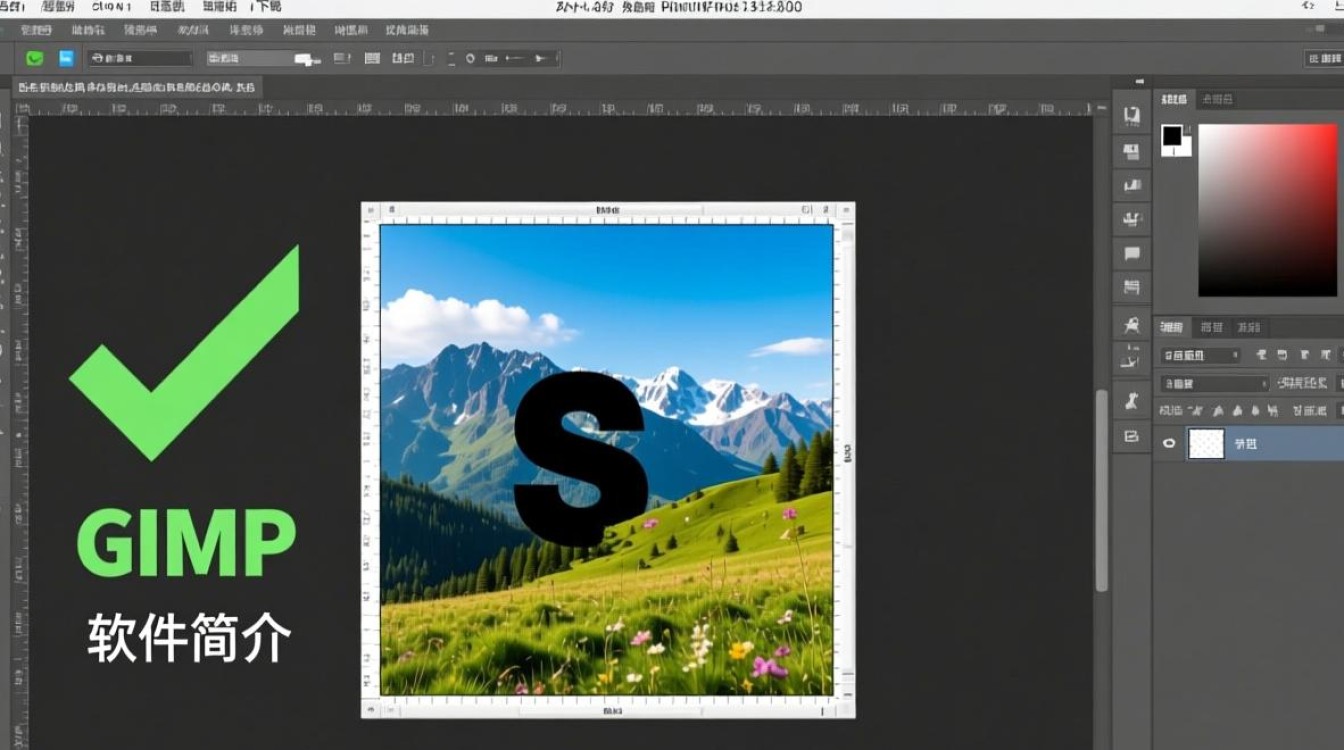Screen dimensions: 1344x750
Task: Open the layer kind filter dropdown
Action: click(x=1200, y=355)
